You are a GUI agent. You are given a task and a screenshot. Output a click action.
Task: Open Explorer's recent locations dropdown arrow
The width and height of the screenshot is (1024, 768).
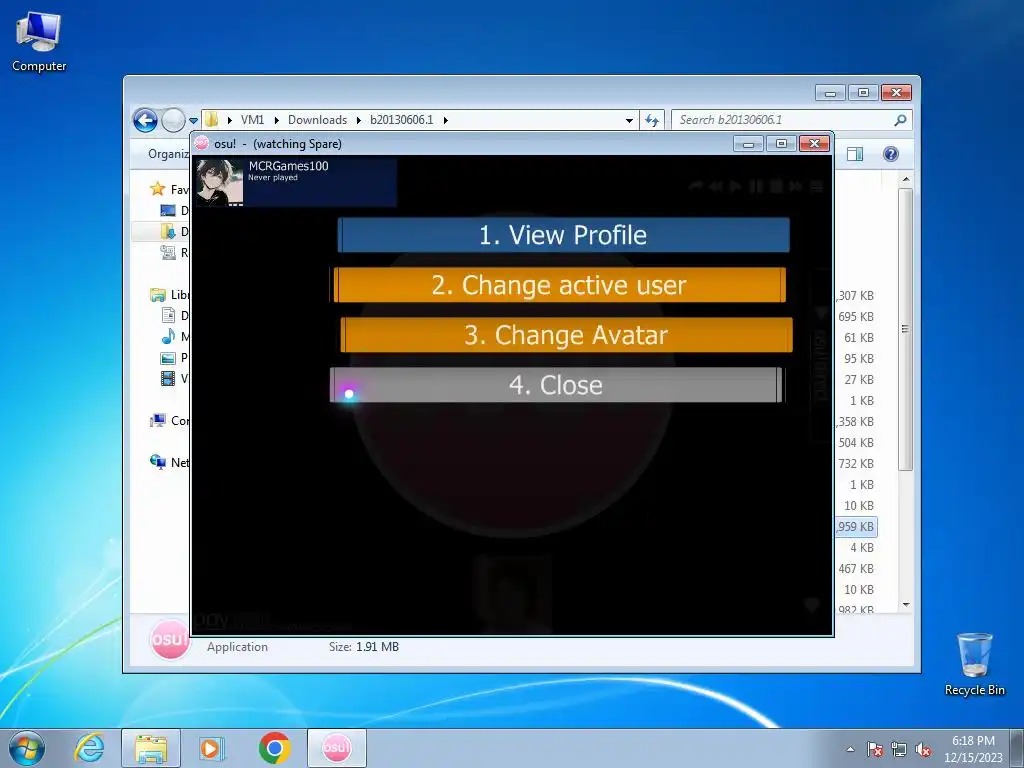point(193,121)
